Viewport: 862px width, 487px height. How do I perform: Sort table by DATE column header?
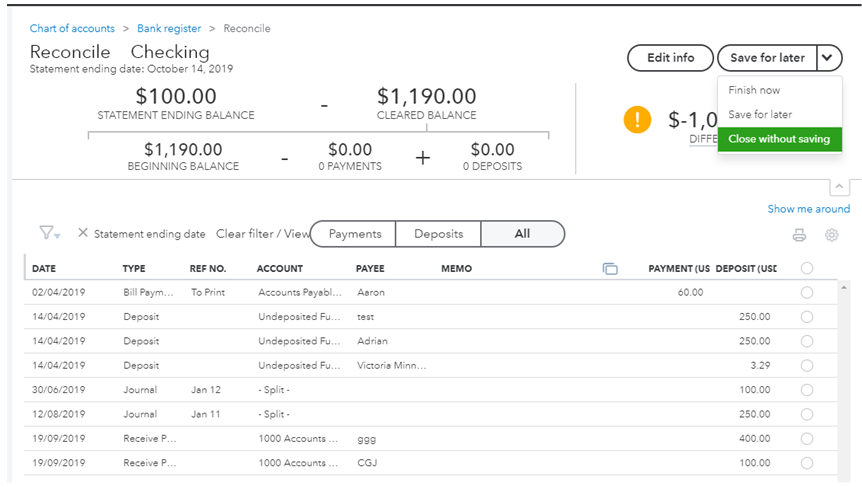(x=44, y=269)
